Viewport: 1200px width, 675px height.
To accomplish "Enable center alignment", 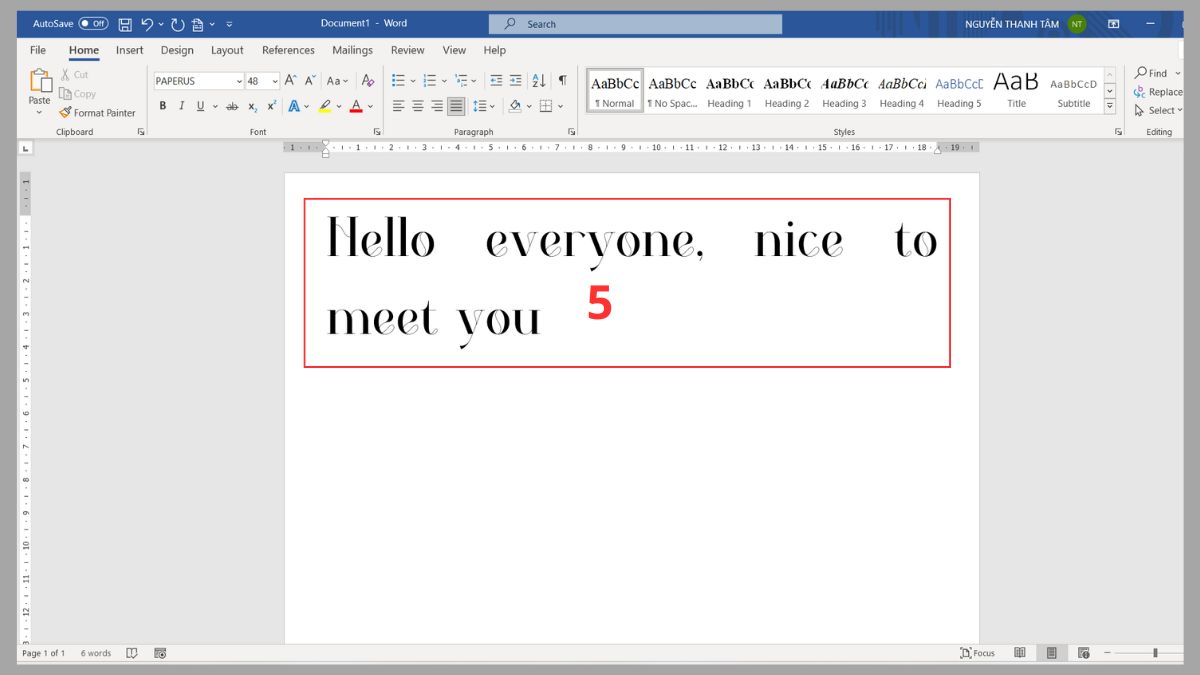I will tap(416, 104).
